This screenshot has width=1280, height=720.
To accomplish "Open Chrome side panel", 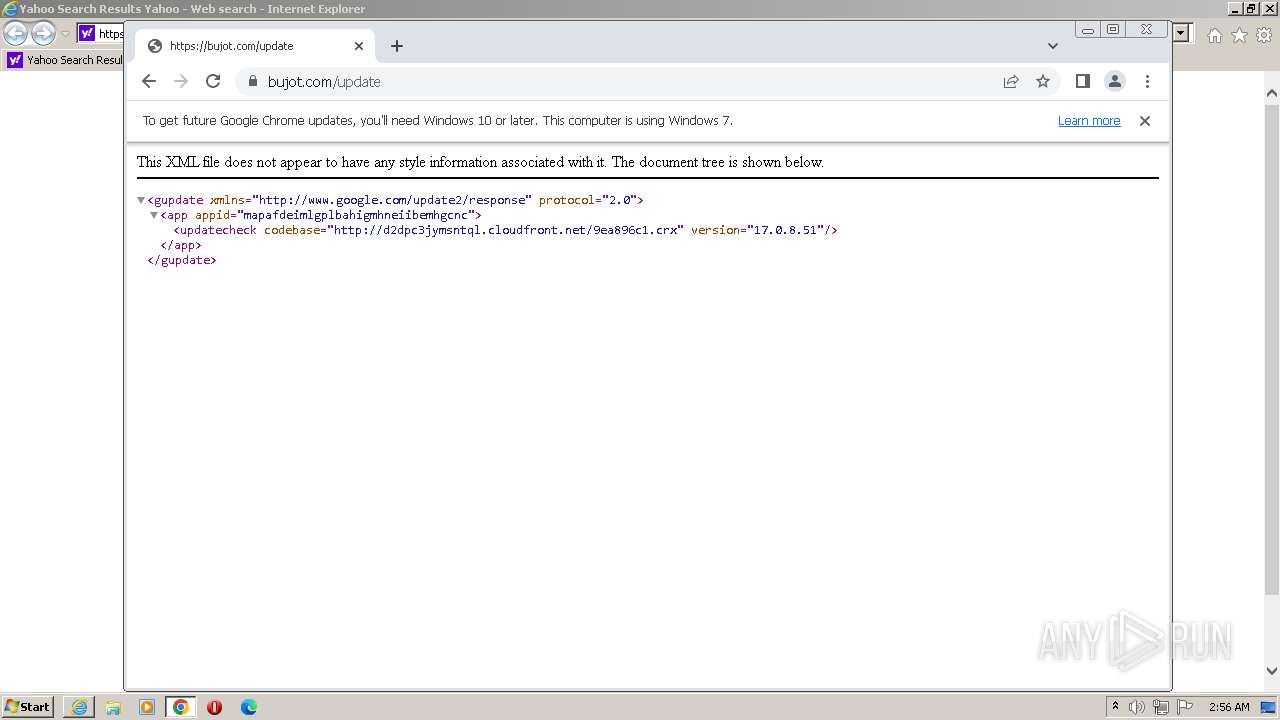I will tap(1082, 82).
